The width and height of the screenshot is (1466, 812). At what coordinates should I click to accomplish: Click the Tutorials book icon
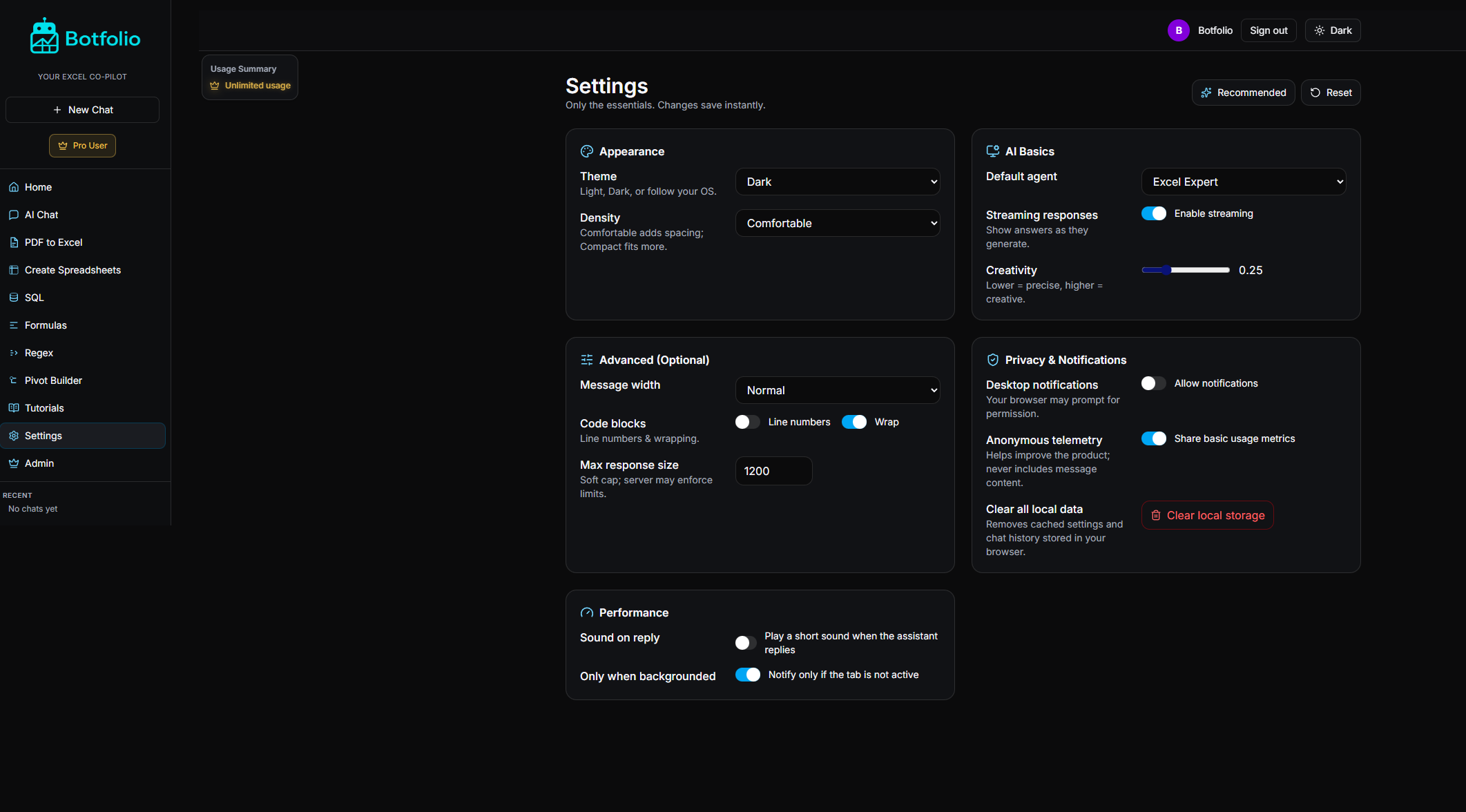14,408
